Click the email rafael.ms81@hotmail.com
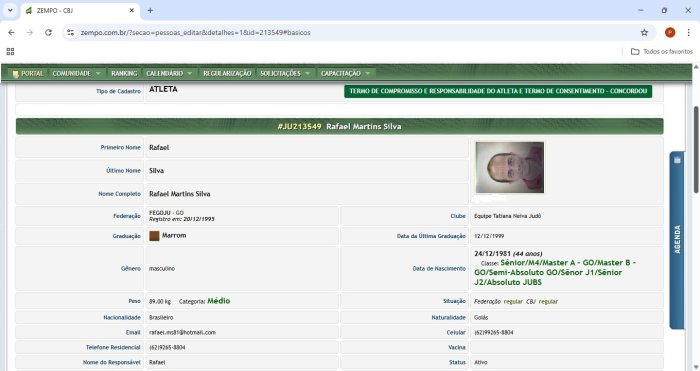700x371 pixels. [x=182, y=333]
